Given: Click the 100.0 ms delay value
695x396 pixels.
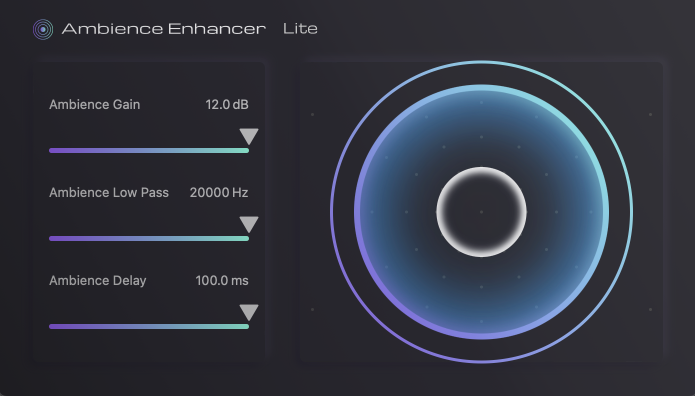Looking at the screenshot, I should click(222, 281).
